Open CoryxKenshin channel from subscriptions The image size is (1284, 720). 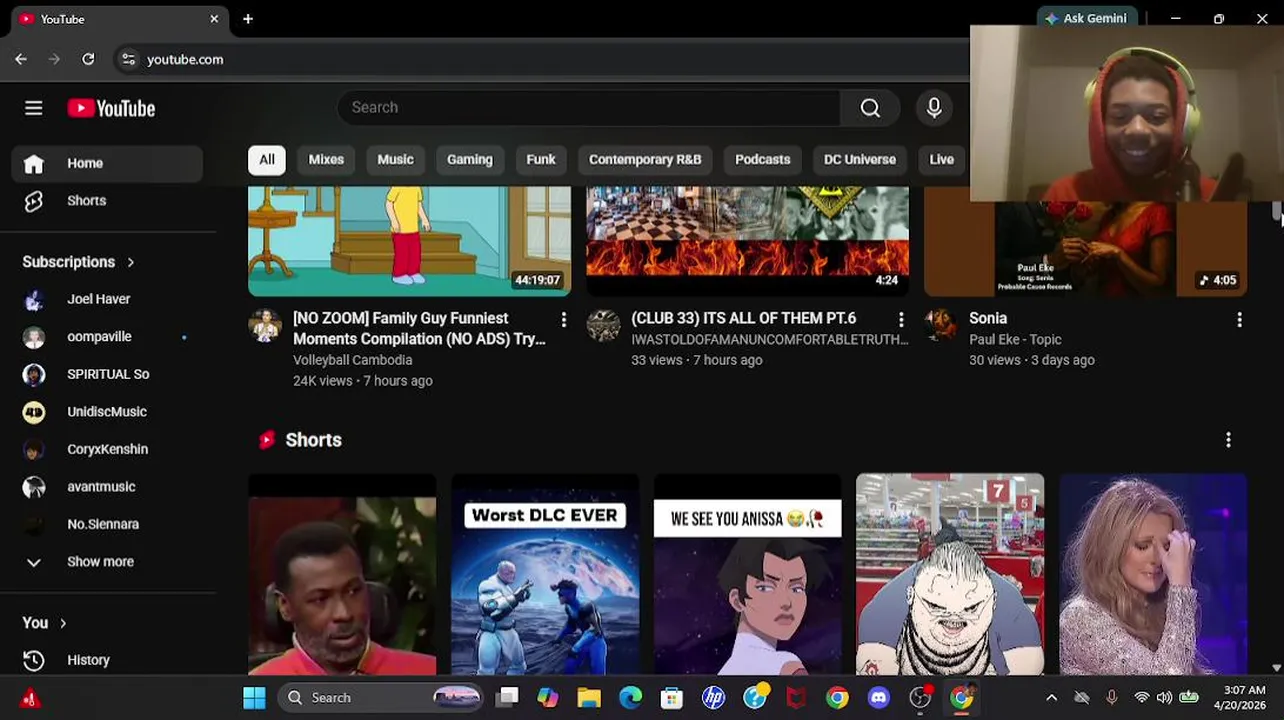pyautogui.click(x=107, y=449)
